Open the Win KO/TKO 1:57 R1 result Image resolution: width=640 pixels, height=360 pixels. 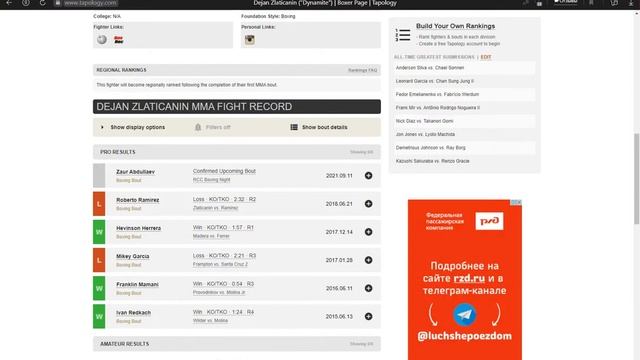coord(223,227)
